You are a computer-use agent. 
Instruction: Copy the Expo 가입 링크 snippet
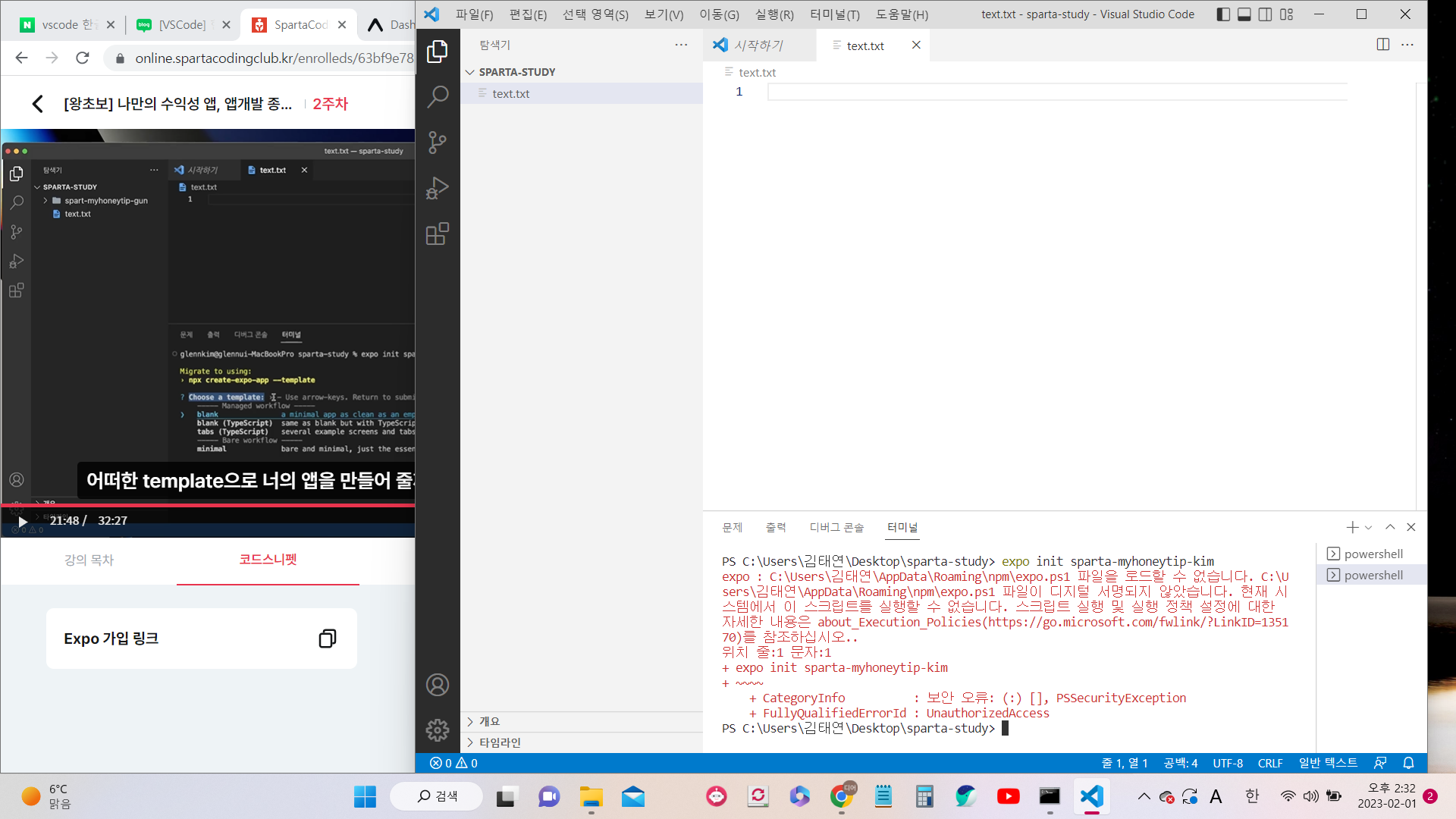click(x=327, y=639)
